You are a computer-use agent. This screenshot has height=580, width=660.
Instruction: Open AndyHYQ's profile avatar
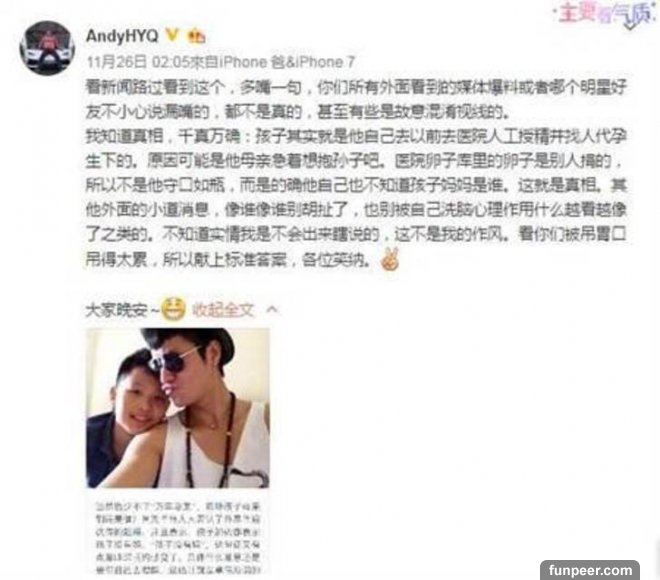(47, 48)
